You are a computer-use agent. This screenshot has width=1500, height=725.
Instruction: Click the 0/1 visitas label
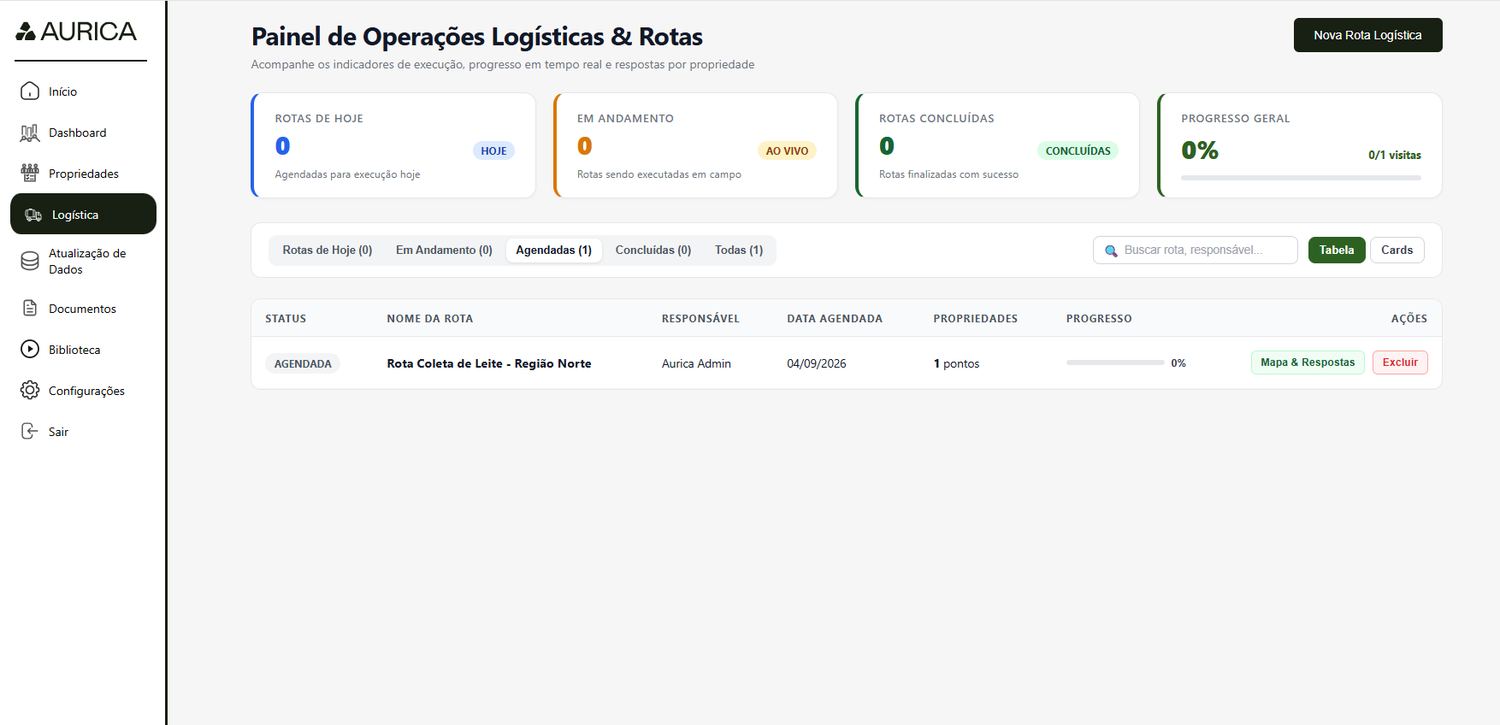[x=1395, y=155]
